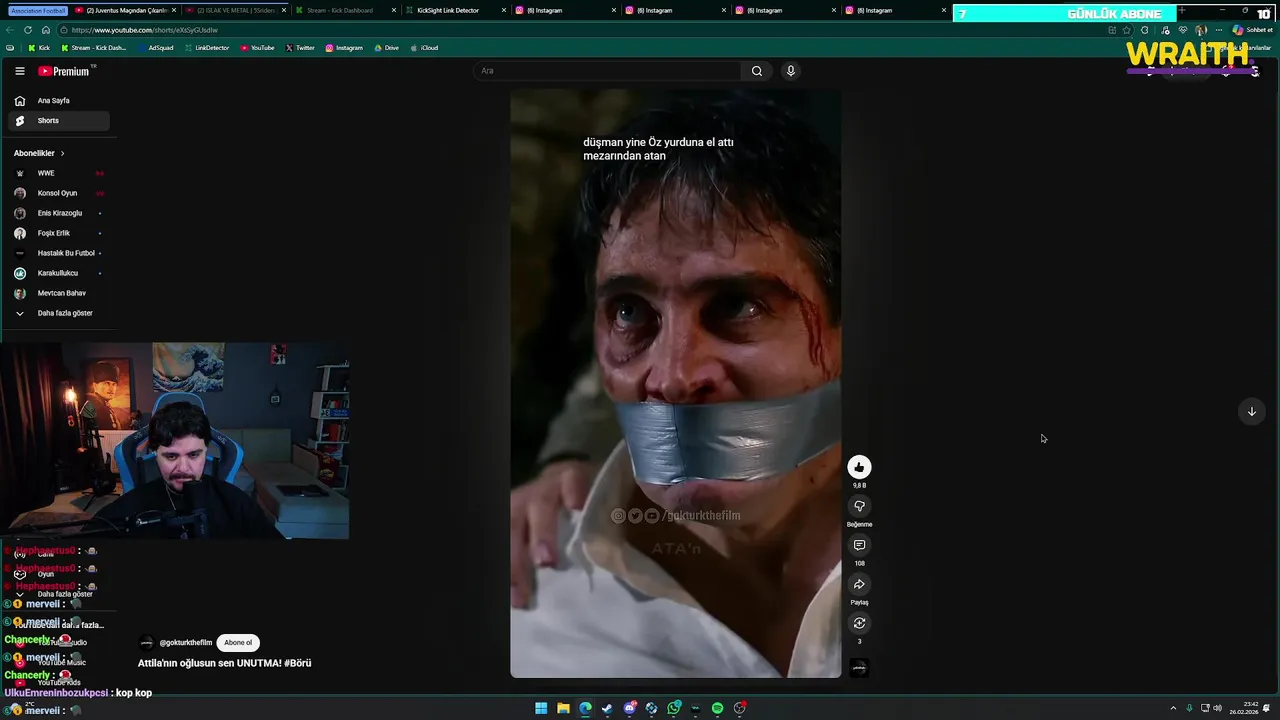This screenshot has width=1280, height=720.
Task: Click the youtube.com address bar URL
Action: point(145,30)
